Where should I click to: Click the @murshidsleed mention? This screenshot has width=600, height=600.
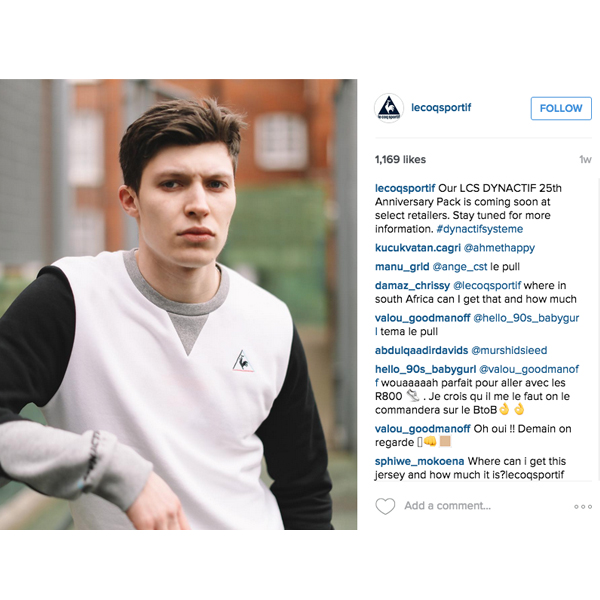[509, 351]
